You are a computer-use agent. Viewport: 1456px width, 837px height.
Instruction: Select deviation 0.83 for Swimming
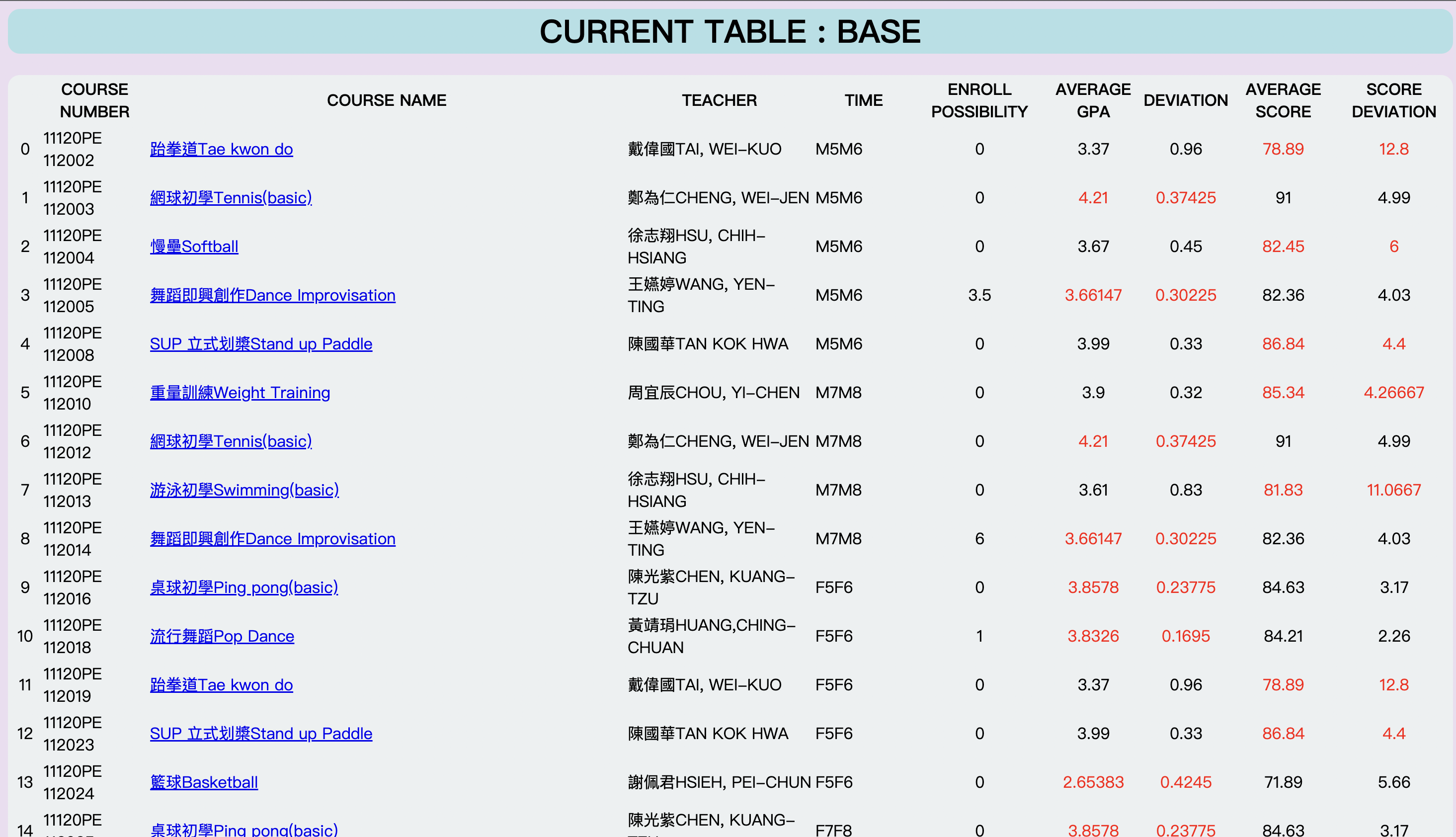1186,491
